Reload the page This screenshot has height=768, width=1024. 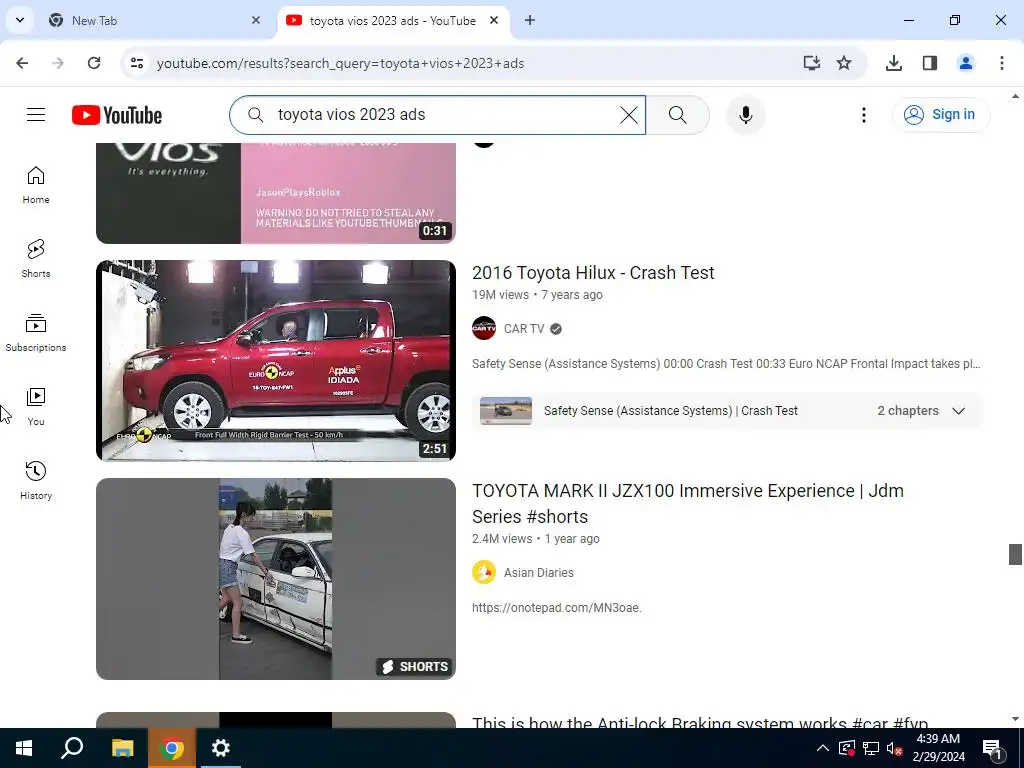click(94, 63)
